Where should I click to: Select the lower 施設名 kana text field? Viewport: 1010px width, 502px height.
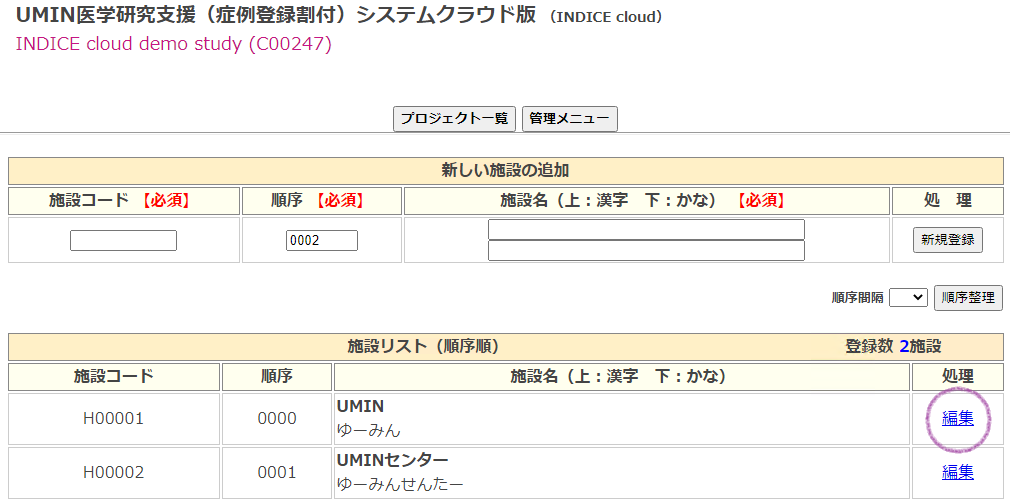[646, 251]
